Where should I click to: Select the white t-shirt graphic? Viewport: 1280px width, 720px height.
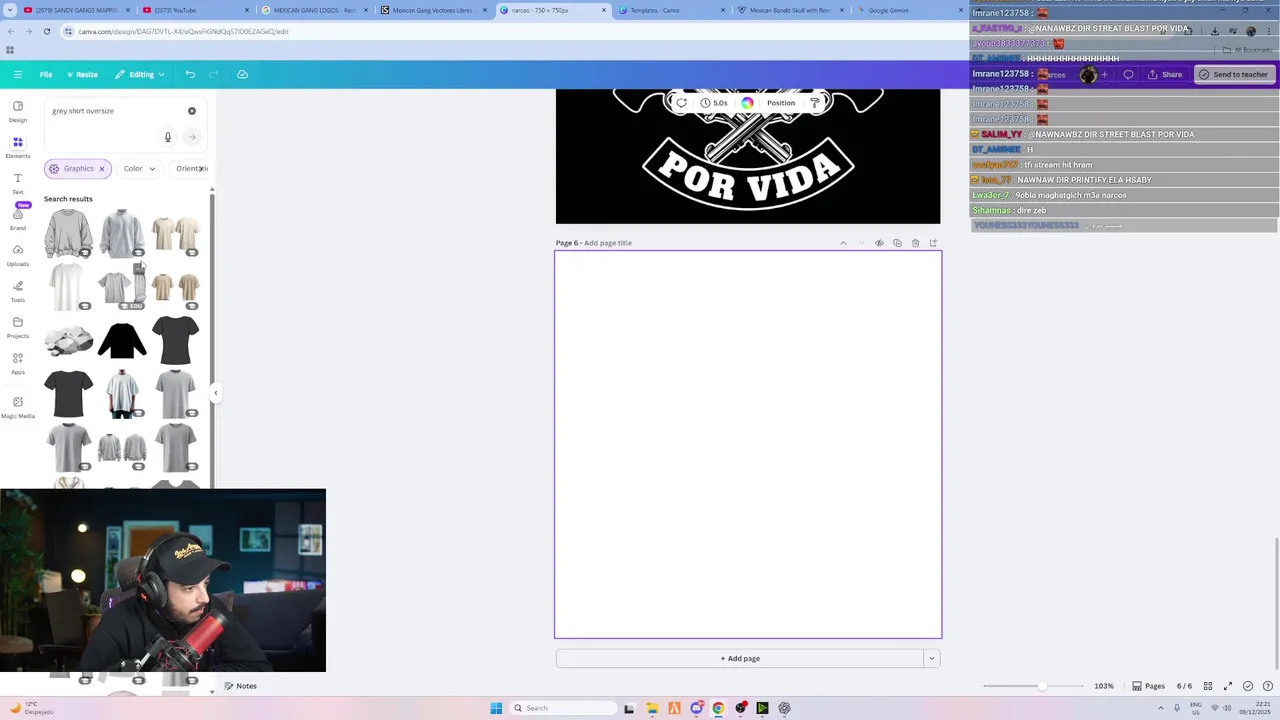[68, 287]
